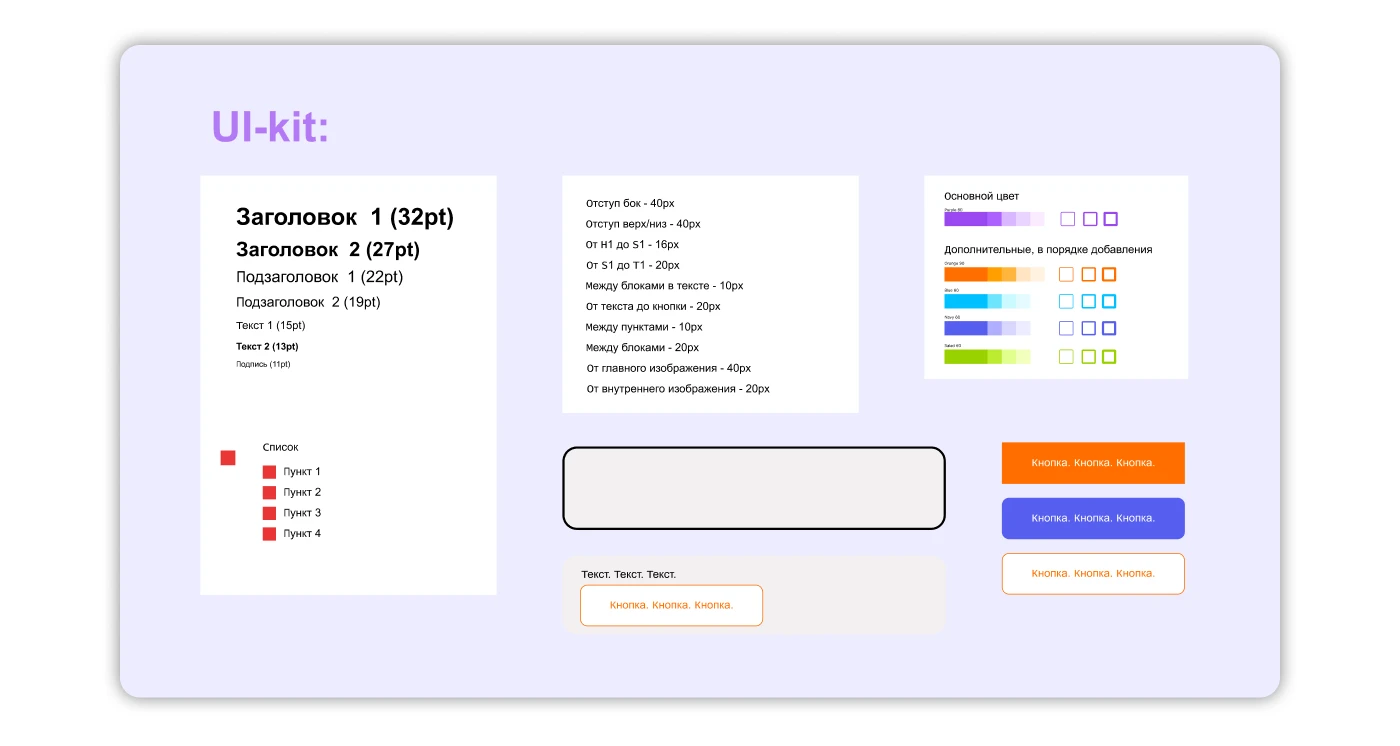The height and width of the screenshot is (746, 1400).
Task: Click the 'Список' list heading
Action: click(x=281, y=448)
